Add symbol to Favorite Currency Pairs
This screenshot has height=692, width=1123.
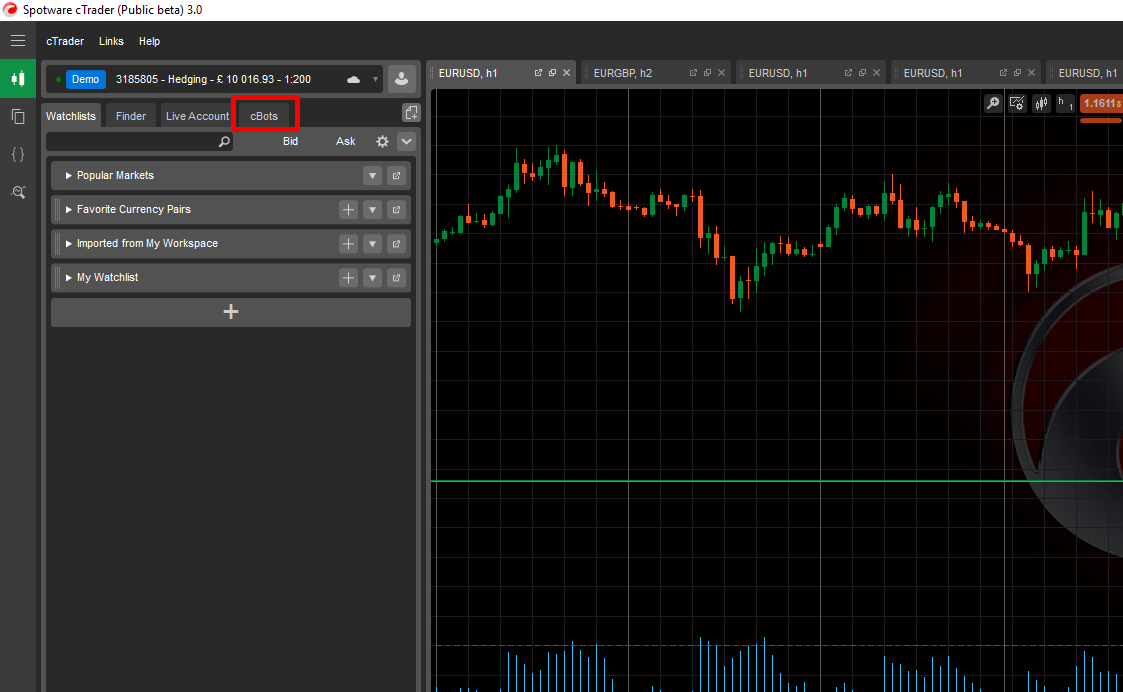[x=348, y=209]
